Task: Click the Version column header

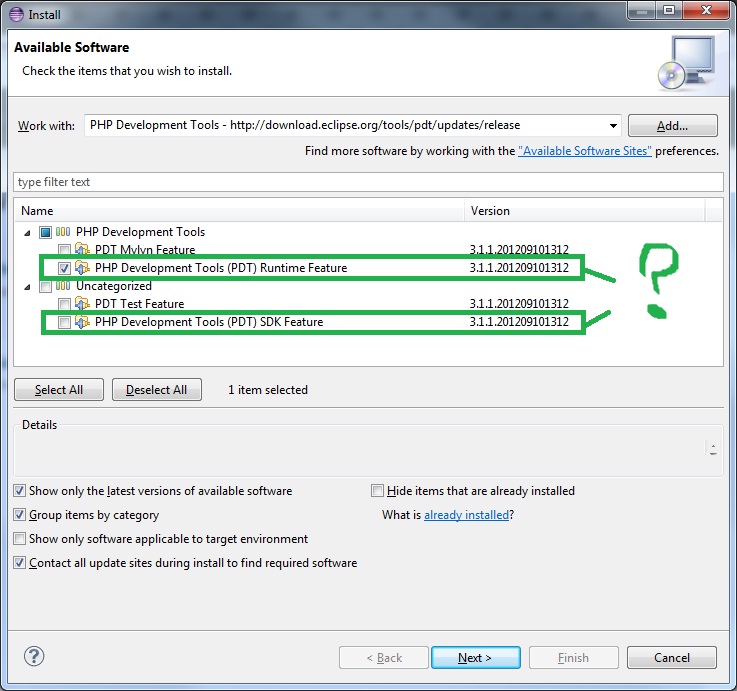Action: pos(585,211)
